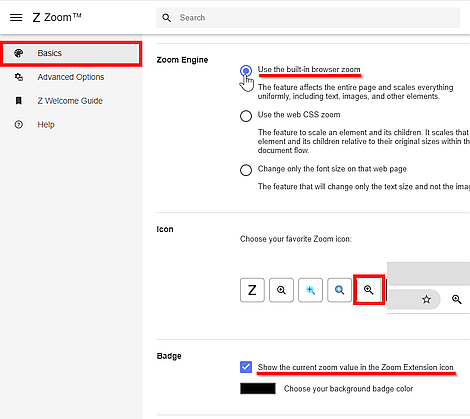Click the preview toolbar zoom icon
The height and width of the screenshot is (419, 470).
[x=457, y=299]
